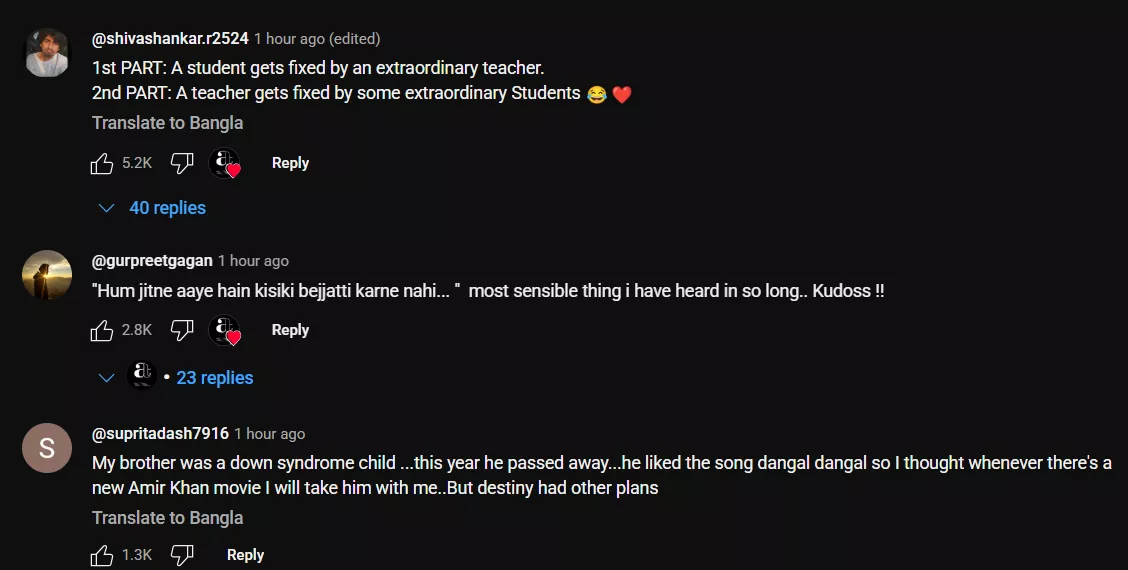Viewport: 1128px width, 570px height.
Task: Expand the 23 replies thread
Action: (214, 378)
